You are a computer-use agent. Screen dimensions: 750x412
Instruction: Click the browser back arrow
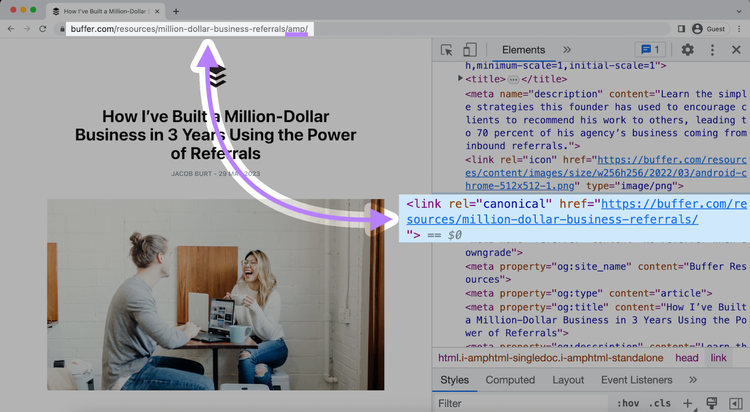click(x=11, y=29)
